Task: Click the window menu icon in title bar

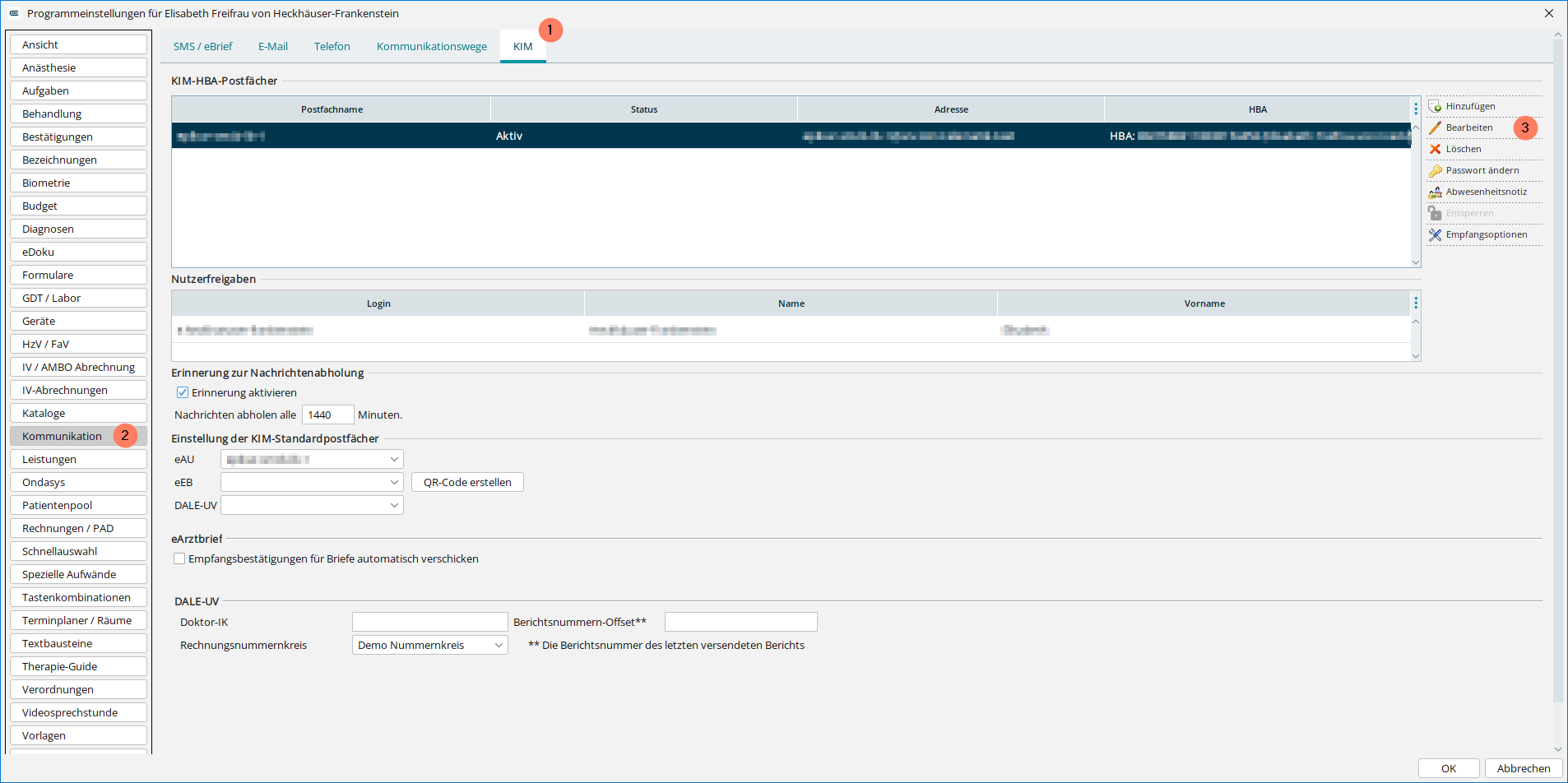Action: (13, 13)
